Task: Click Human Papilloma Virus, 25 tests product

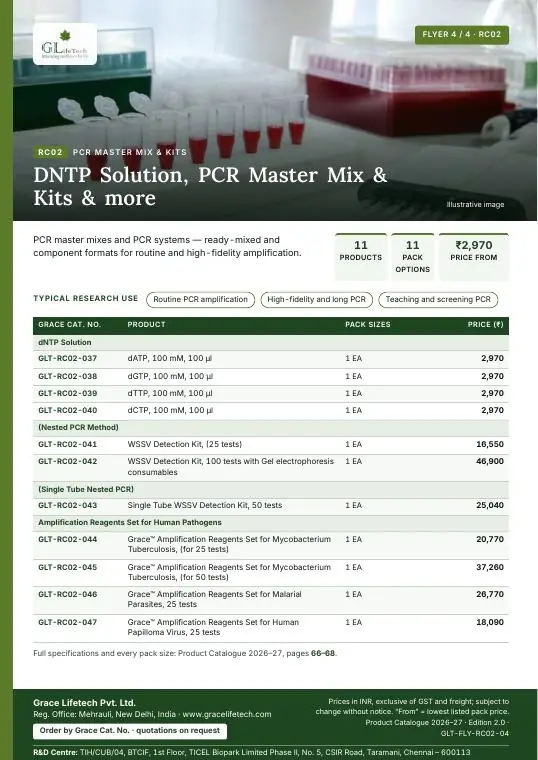Action: (213, 628)
